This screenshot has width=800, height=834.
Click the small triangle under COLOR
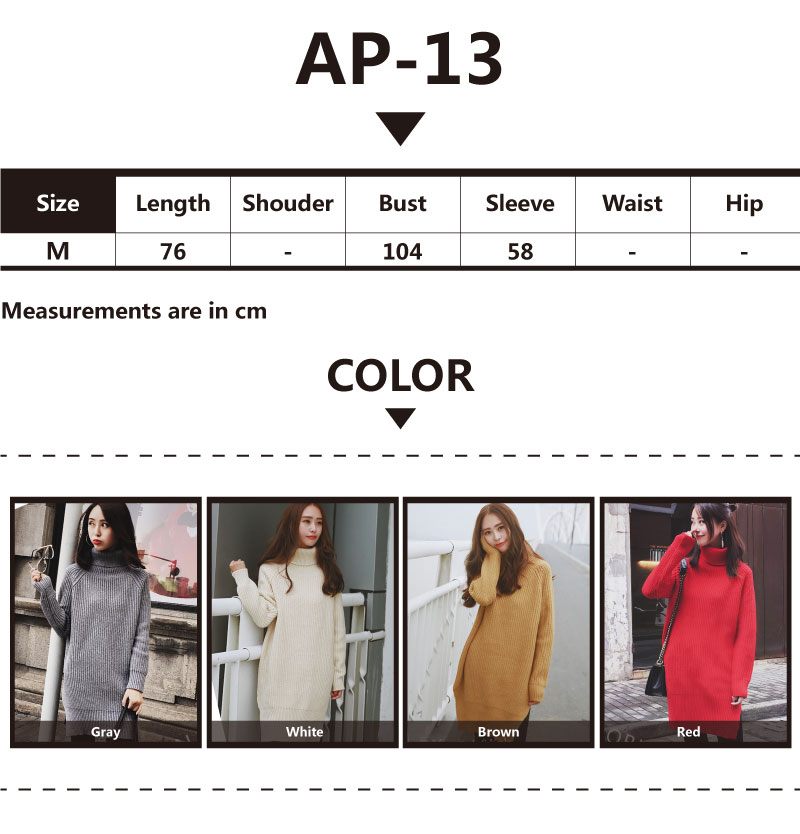401,418
